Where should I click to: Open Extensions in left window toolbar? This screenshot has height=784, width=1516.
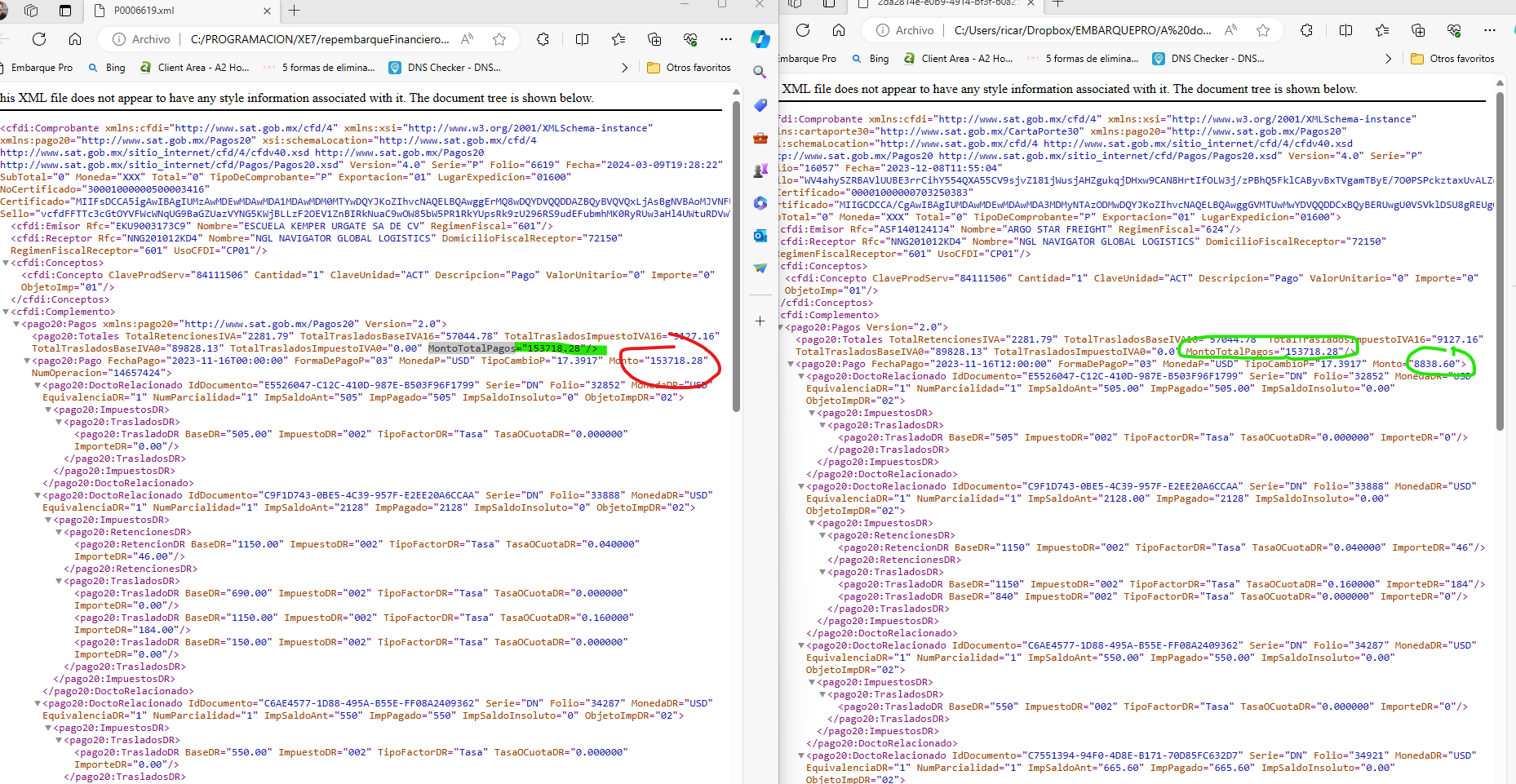point(543,39)
